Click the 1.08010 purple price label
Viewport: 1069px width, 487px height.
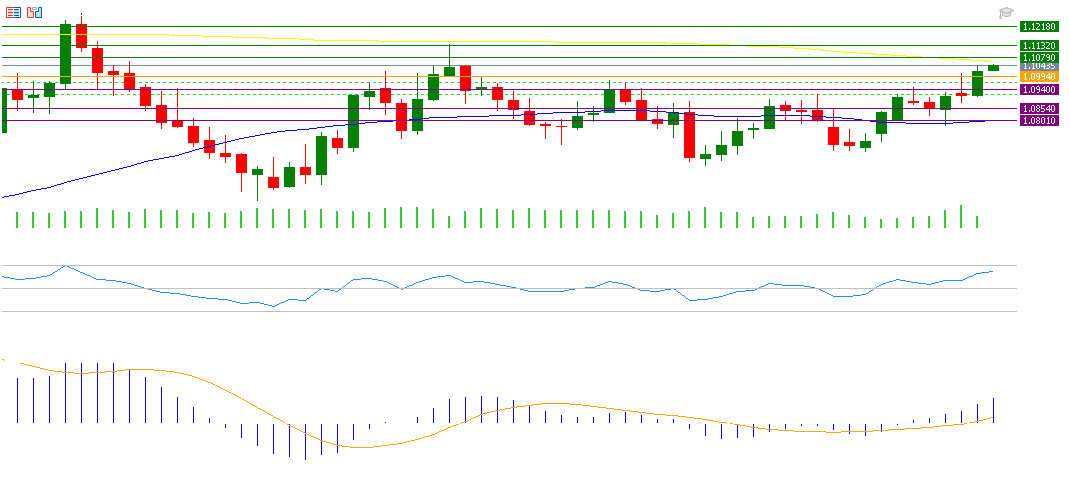point(1040,120)
